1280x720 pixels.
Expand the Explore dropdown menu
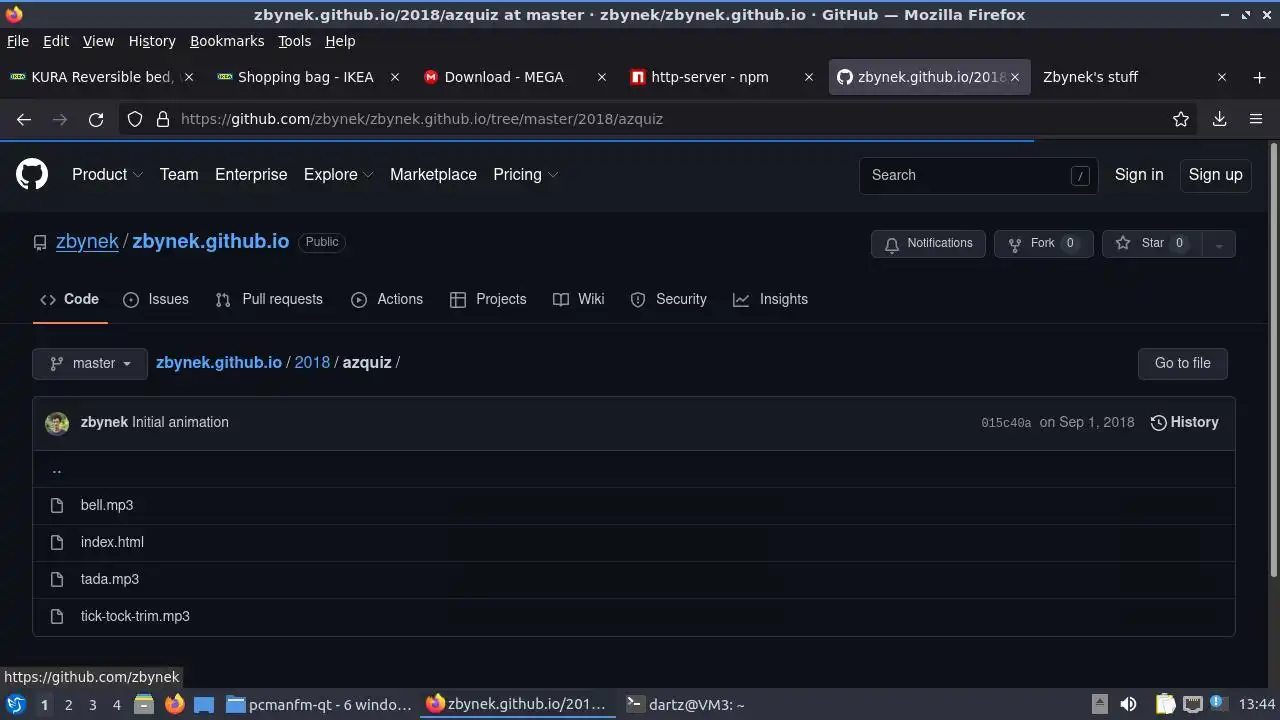tap(338, 175)
